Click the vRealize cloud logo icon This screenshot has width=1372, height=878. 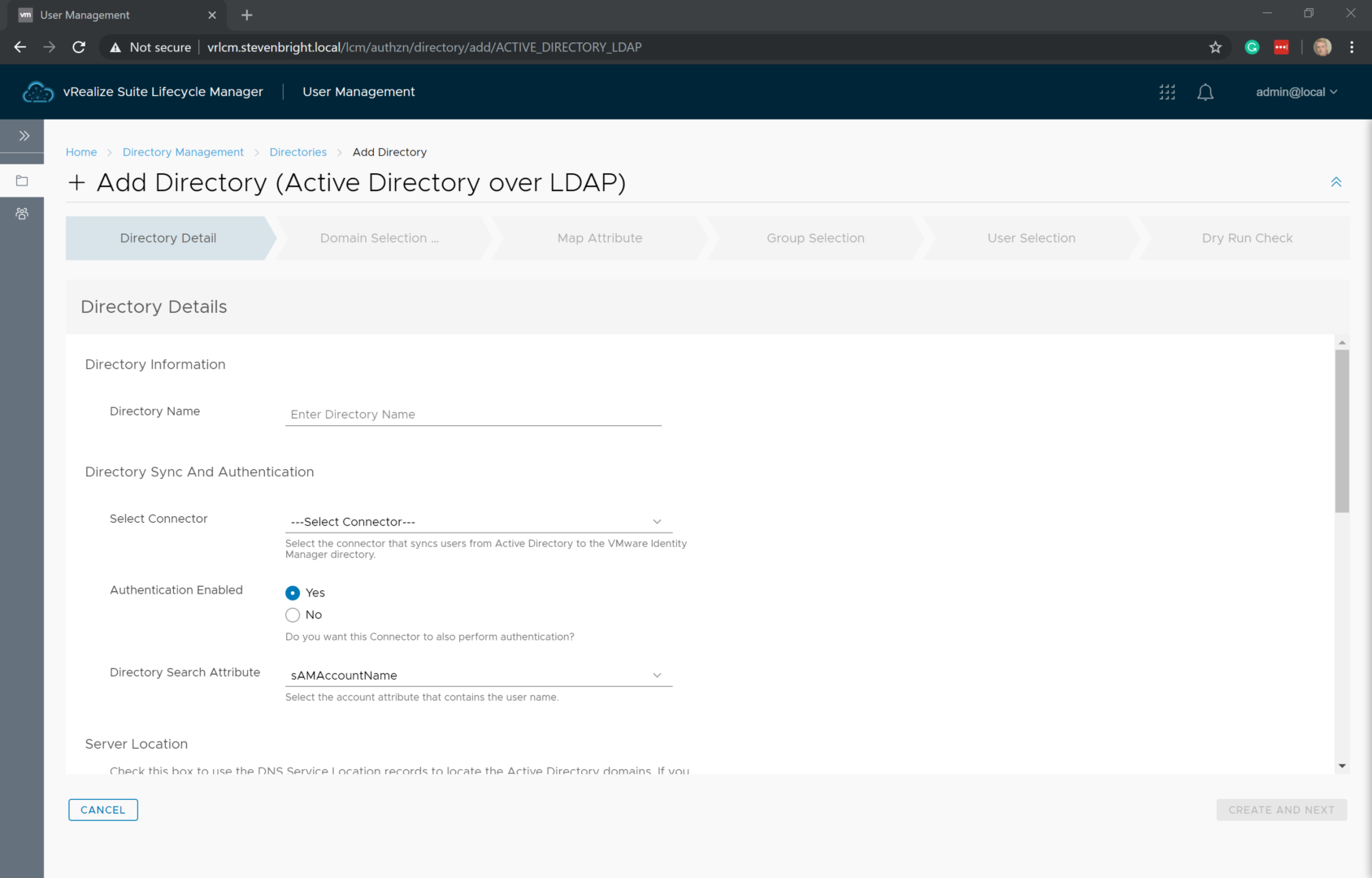point(37,92)
